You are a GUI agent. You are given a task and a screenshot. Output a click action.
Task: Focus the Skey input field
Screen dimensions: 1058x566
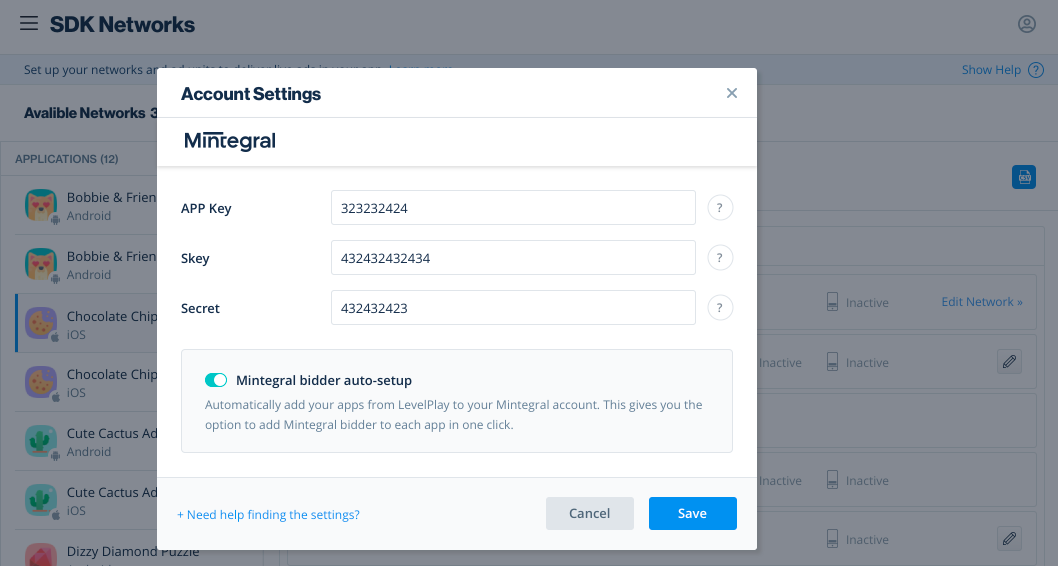[x=513, y=258]
